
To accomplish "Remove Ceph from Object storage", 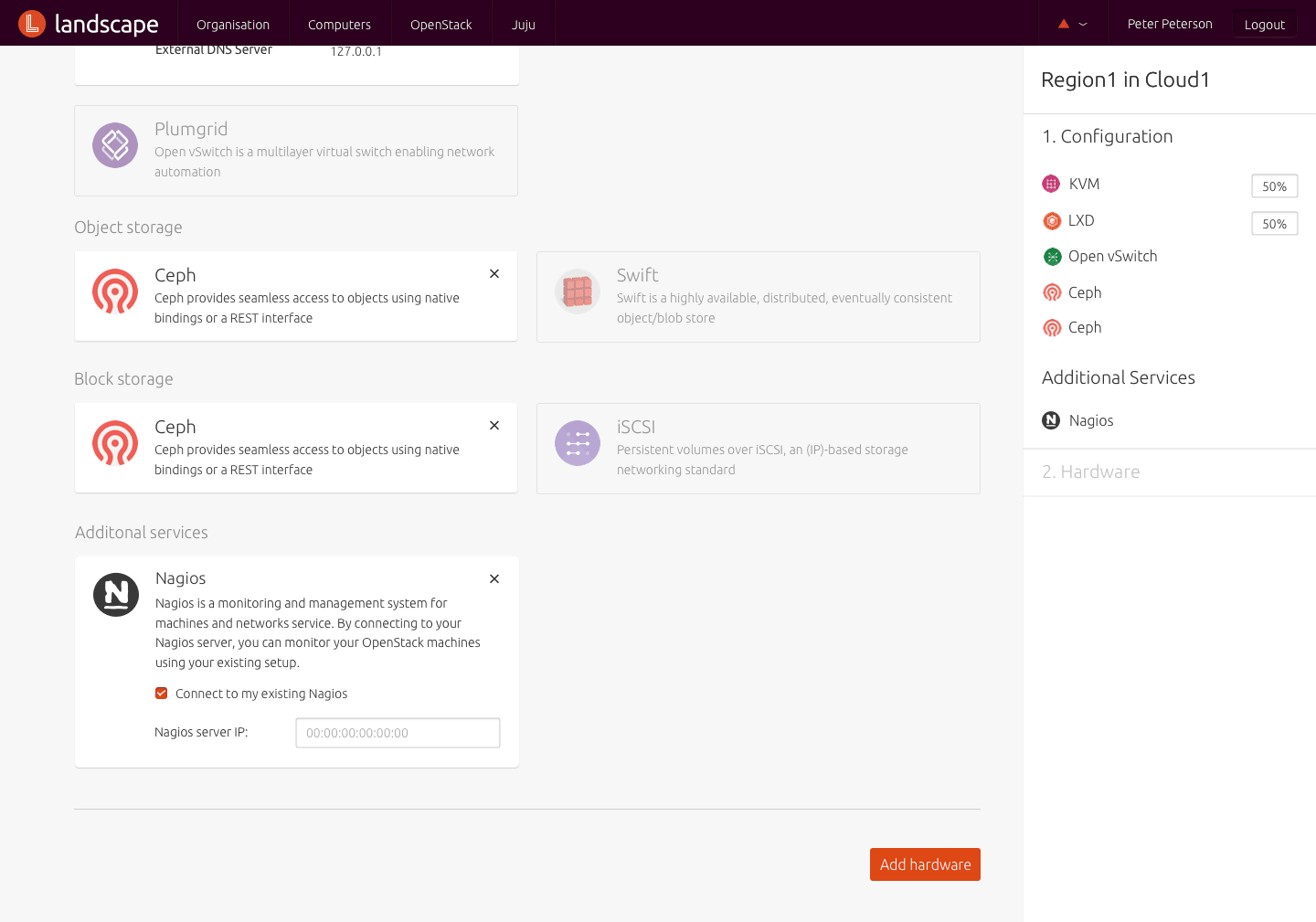I will [x=494, y=273].
